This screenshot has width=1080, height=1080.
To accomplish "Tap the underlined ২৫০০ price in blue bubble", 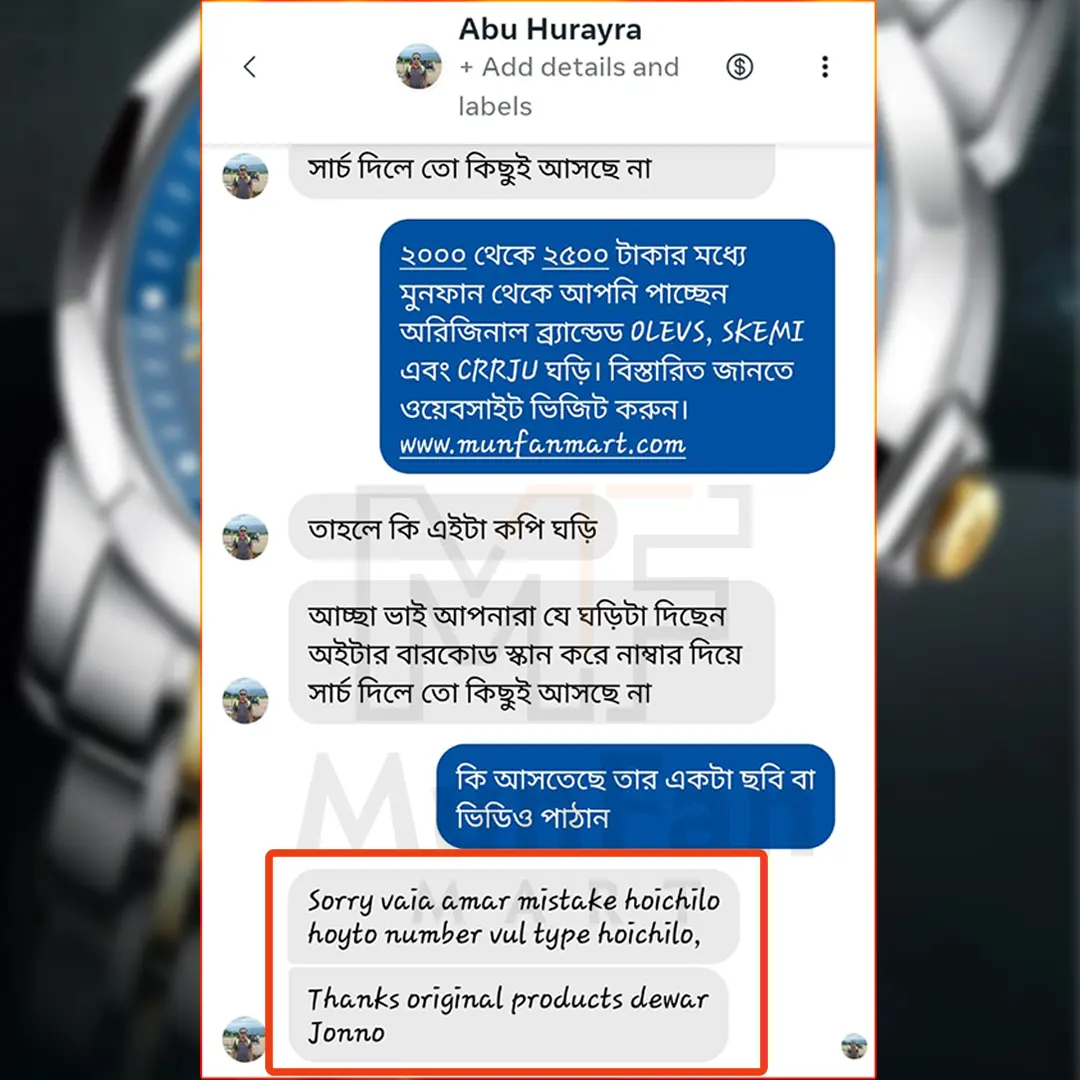I will 575,256.
